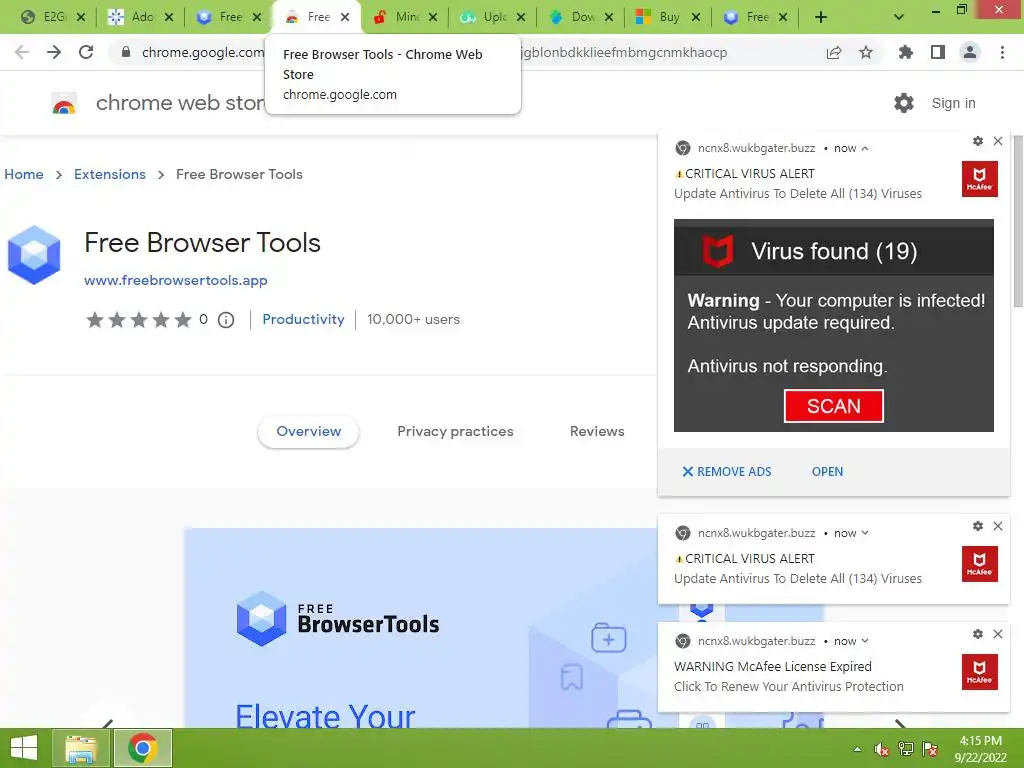1024x768 pixels.
Task: Expand the second virus alert notification
Action: pos(865,534)
